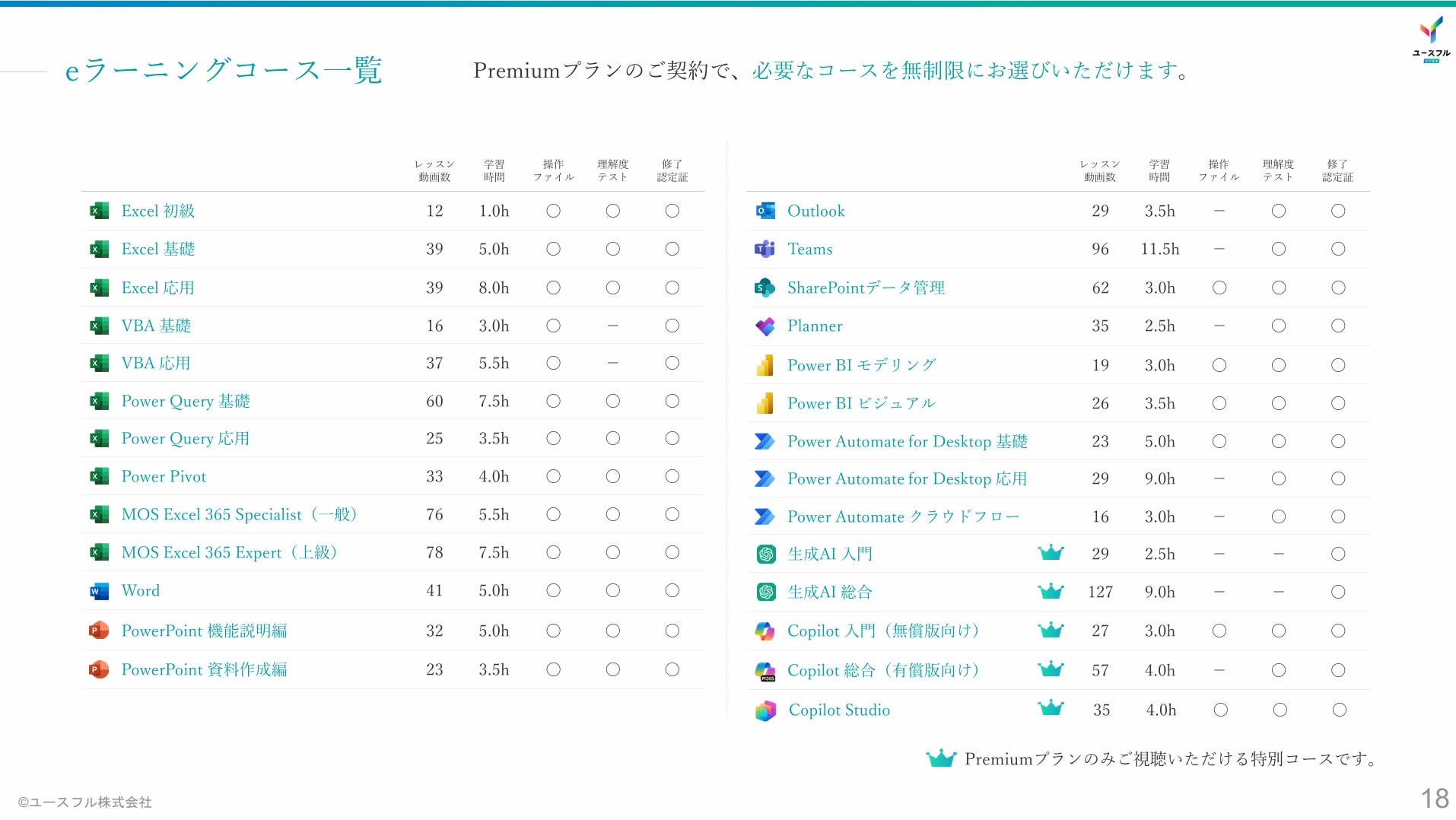This screenshot has width=1456, height=820.
Task: Click the Microsoft Teams icon
Action: [765, 249]
